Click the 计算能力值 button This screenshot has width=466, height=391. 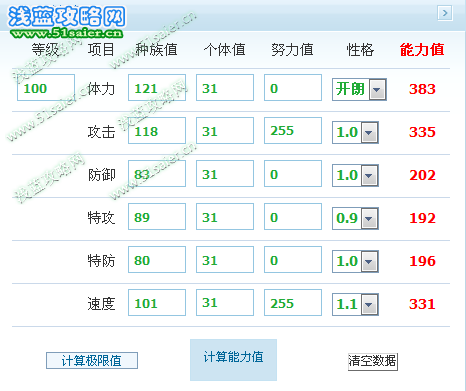click(x=233, y=360)
